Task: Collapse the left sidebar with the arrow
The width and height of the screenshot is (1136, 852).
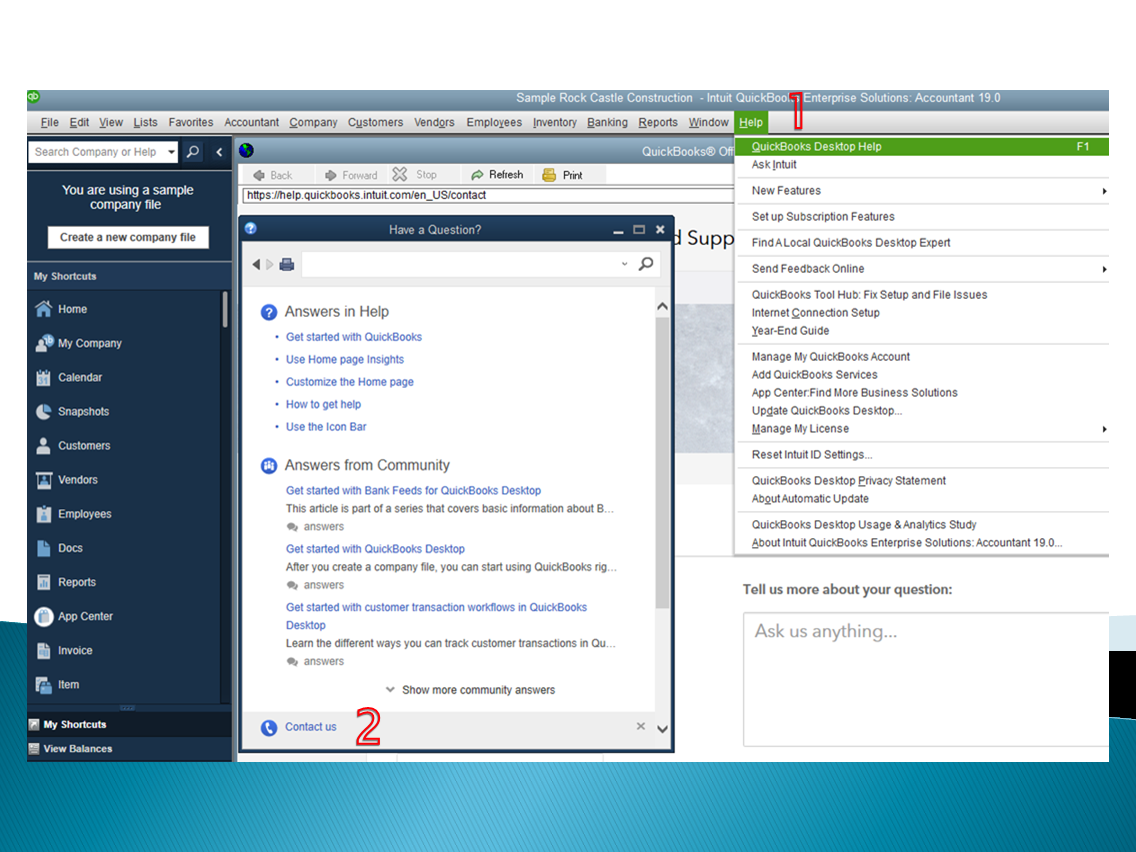Action: [219, 152]
